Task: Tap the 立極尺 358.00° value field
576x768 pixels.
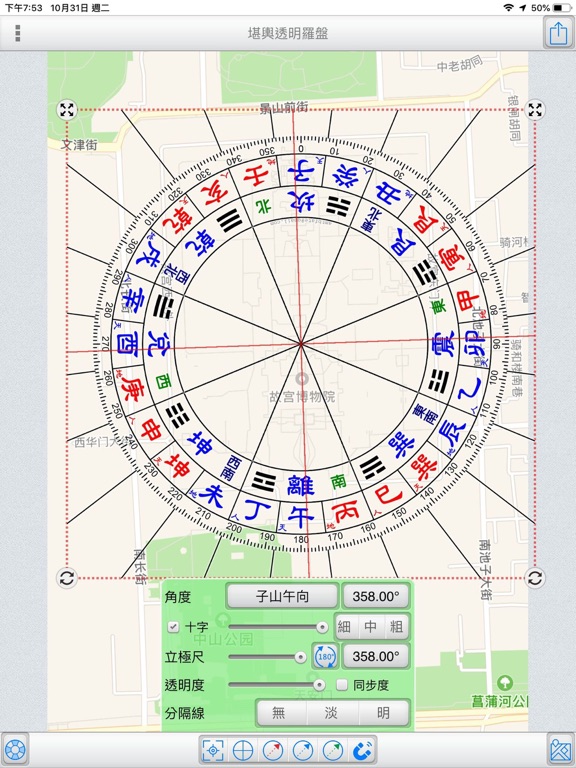Action: pyautogui.click(x=376, y=656)
